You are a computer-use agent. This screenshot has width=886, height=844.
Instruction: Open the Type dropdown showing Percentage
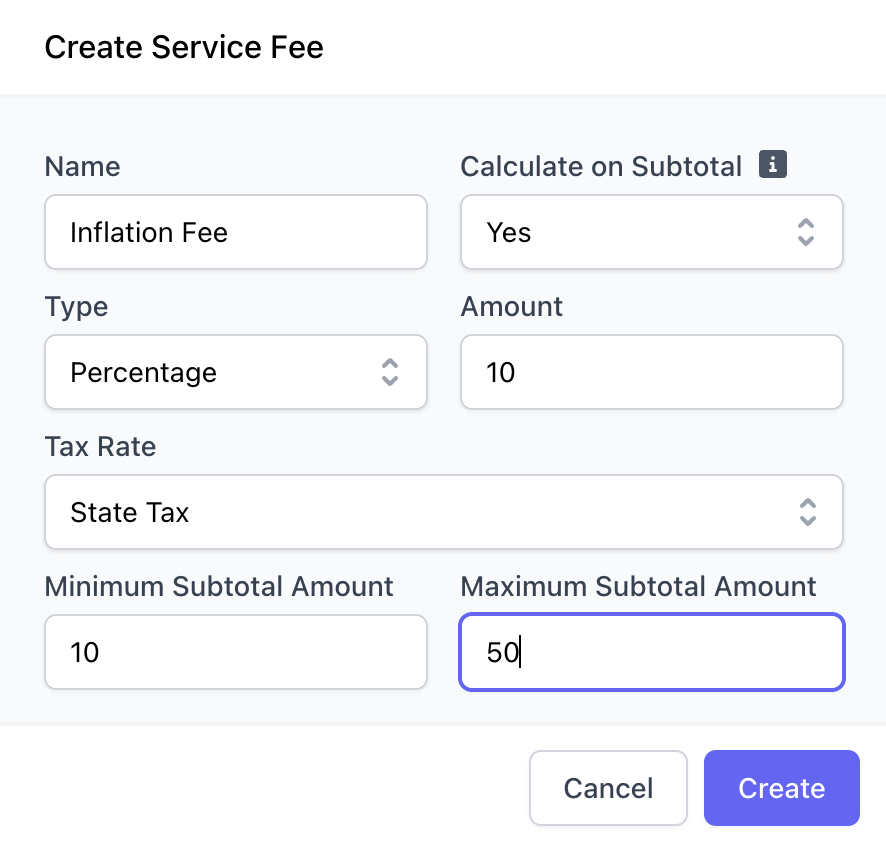(236, 372)
